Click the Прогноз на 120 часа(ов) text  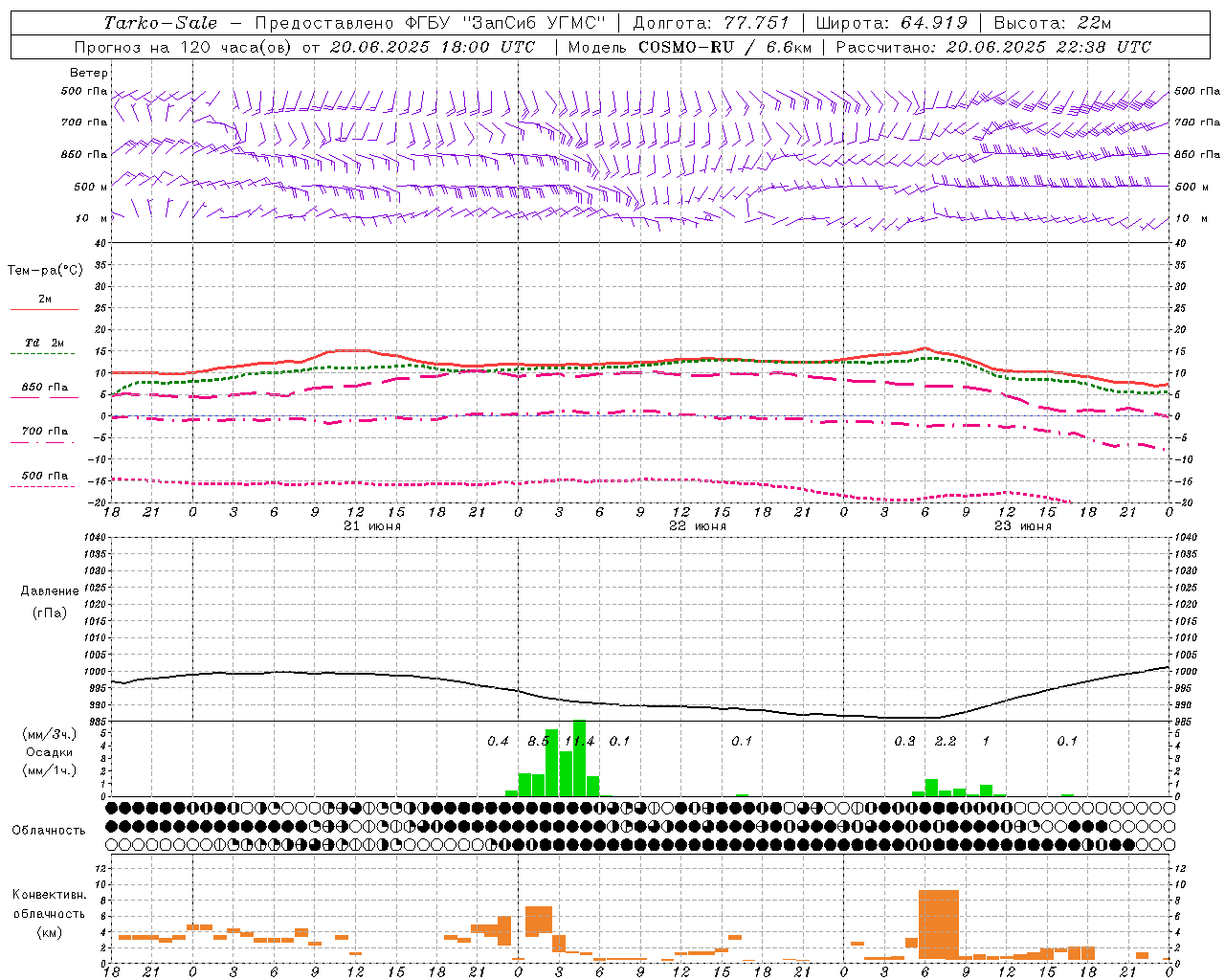coord(184,47)
